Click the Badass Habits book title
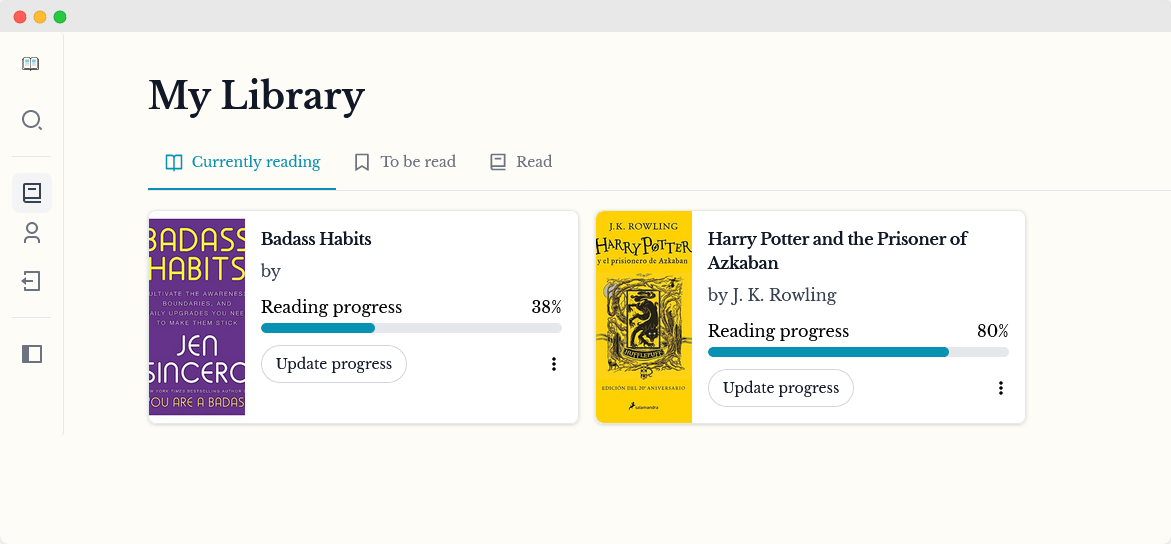The image size is (1171, 544). click(x=316, y=239)
